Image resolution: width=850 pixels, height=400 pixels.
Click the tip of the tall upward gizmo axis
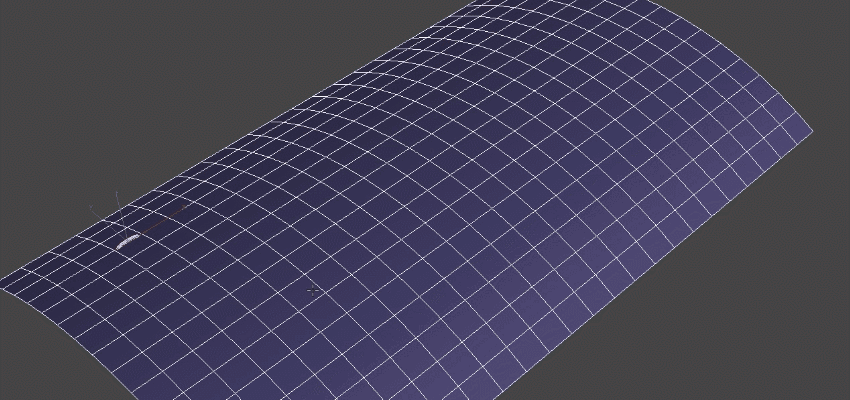click(117, 192)
